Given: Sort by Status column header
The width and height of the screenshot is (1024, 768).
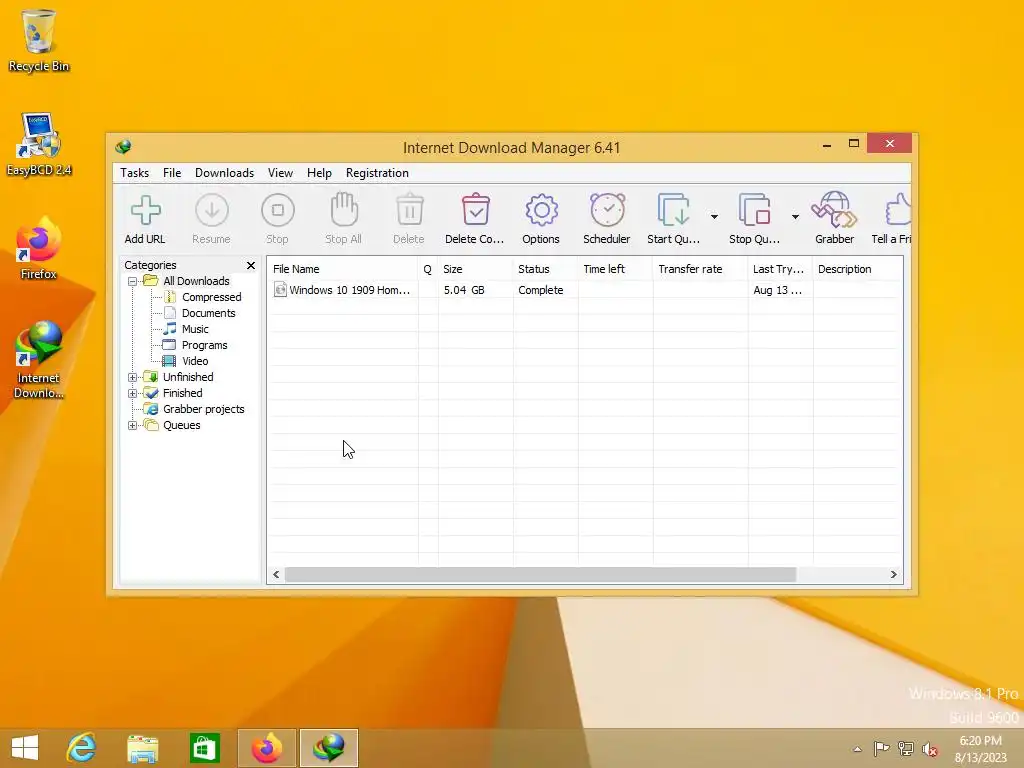Looking at the screenshot, I should pos(545,269).
